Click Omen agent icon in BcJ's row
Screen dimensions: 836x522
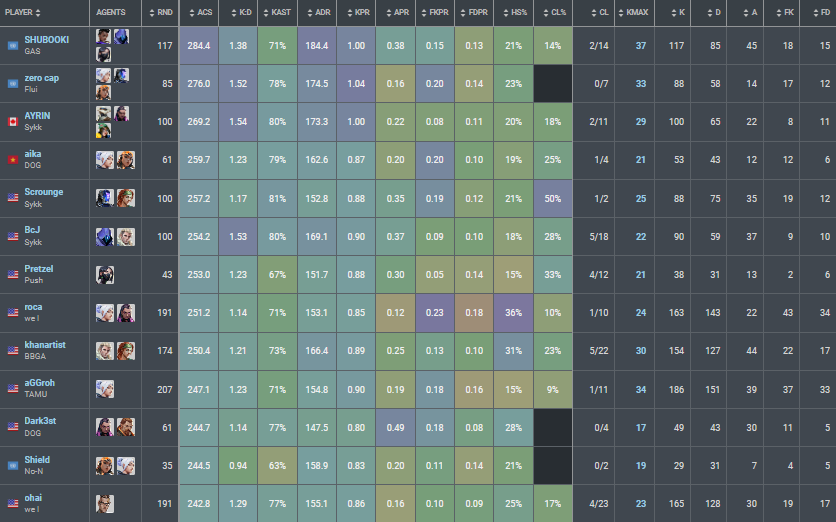(x=104, y=236)
